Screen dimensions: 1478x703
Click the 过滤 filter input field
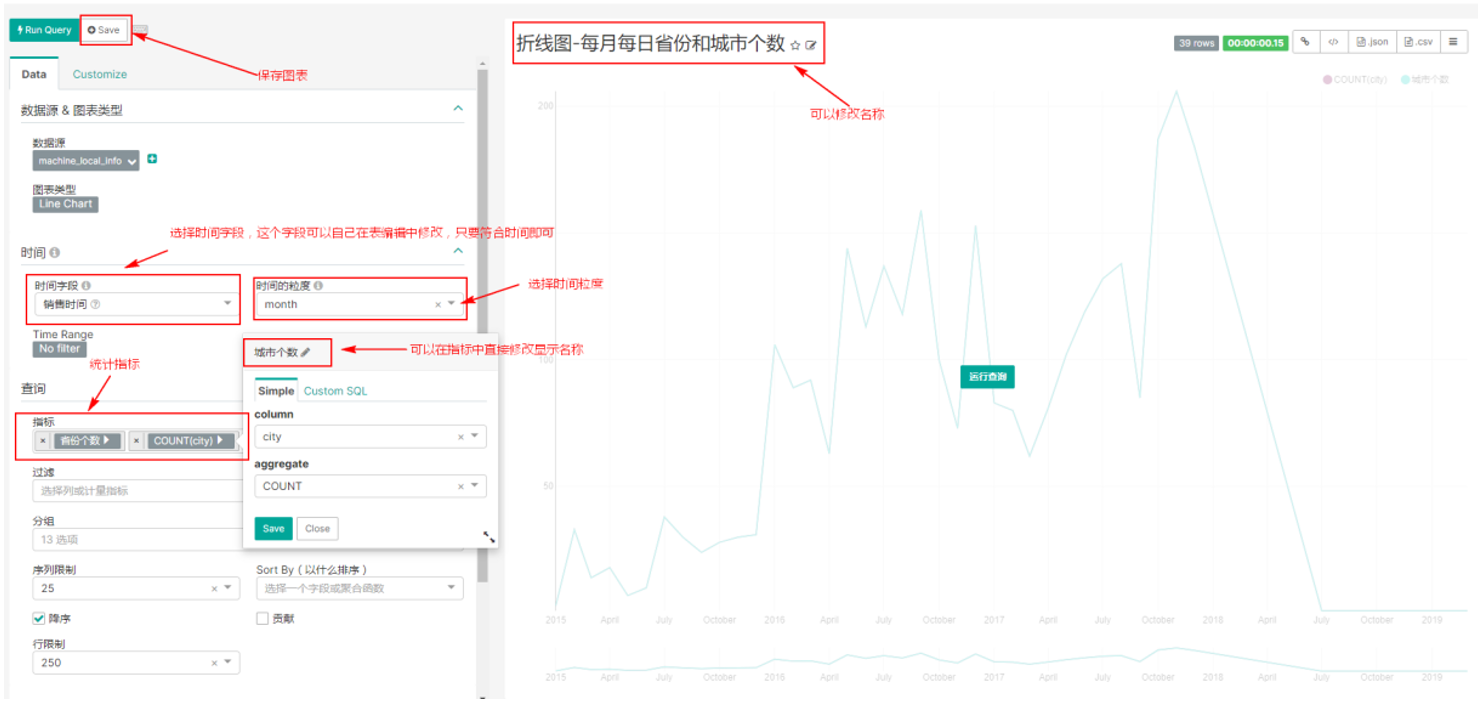click(x=138, y=491)
